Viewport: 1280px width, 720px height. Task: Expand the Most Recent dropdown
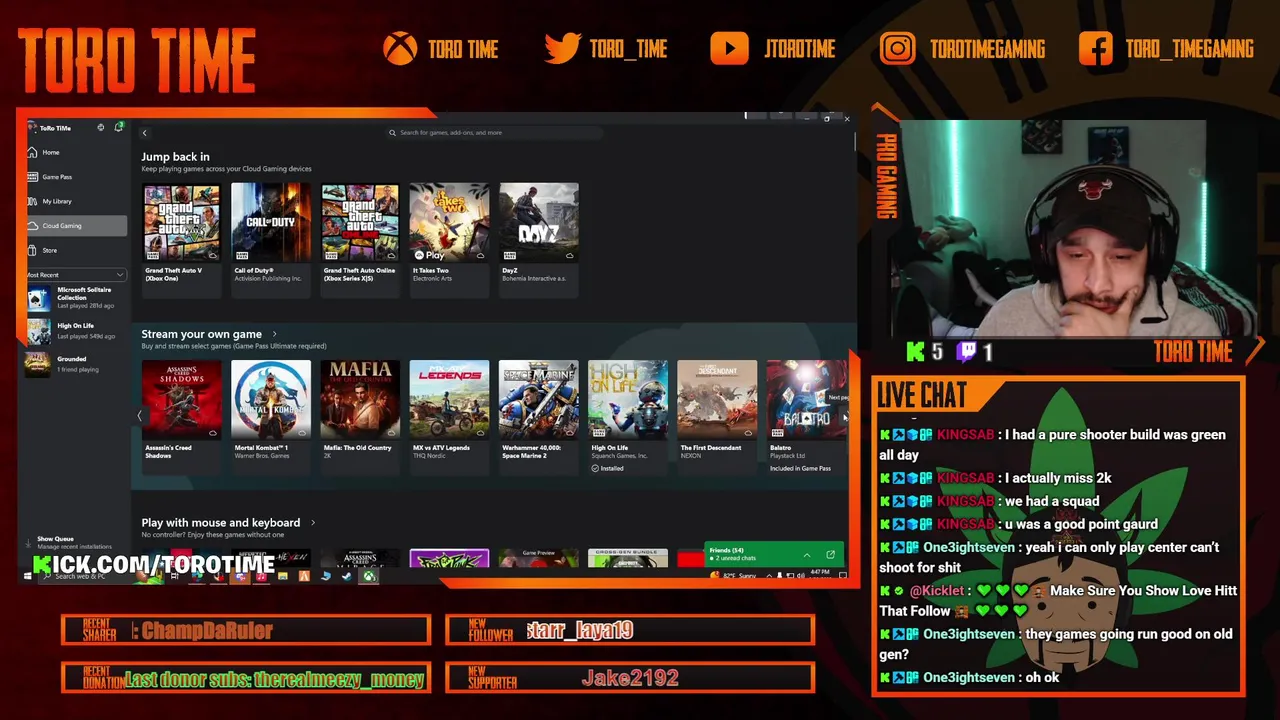(x=75, y=275)
